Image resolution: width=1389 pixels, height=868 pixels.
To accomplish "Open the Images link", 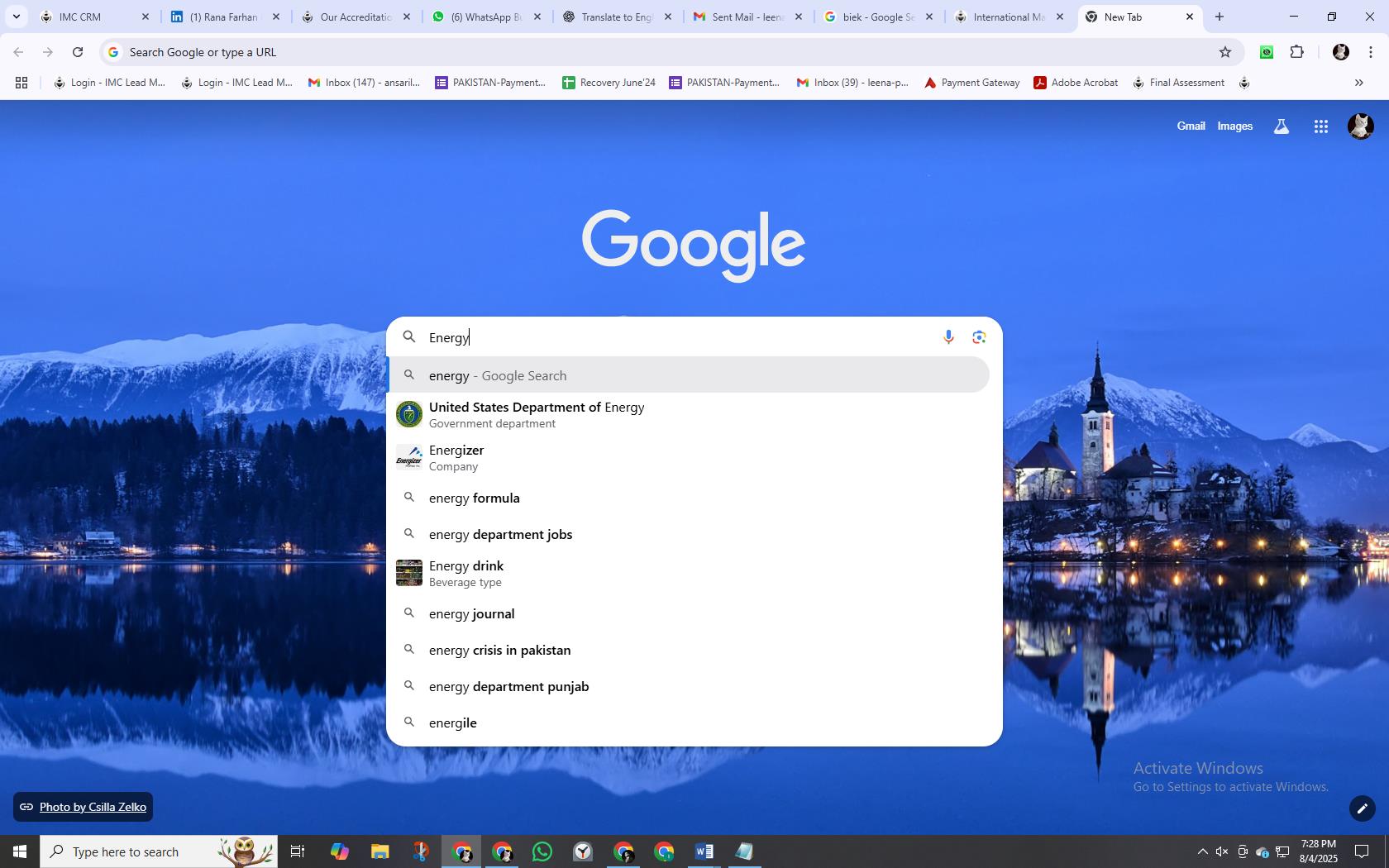I will pos(1234,126).
